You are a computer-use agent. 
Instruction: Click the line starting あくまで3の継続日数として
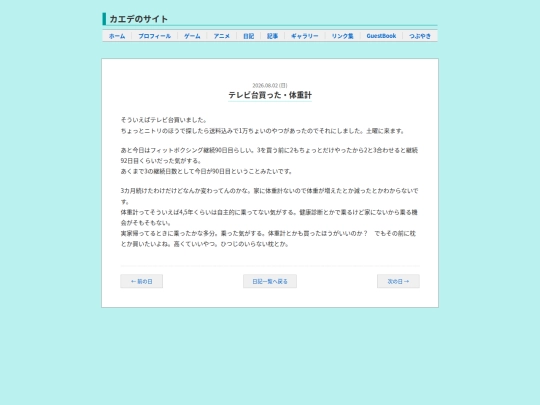pos(206,171)
